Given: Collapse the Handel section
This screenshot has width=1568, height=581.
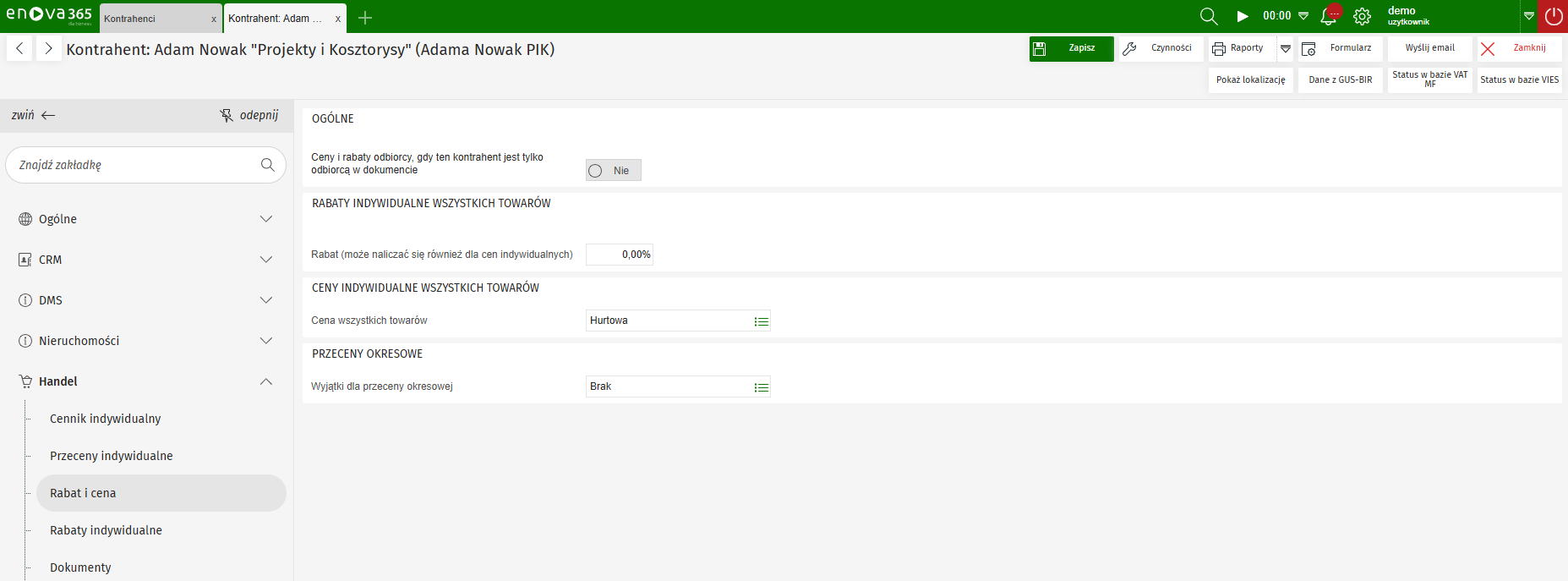Looking at the screenshot, I should 266,381.
